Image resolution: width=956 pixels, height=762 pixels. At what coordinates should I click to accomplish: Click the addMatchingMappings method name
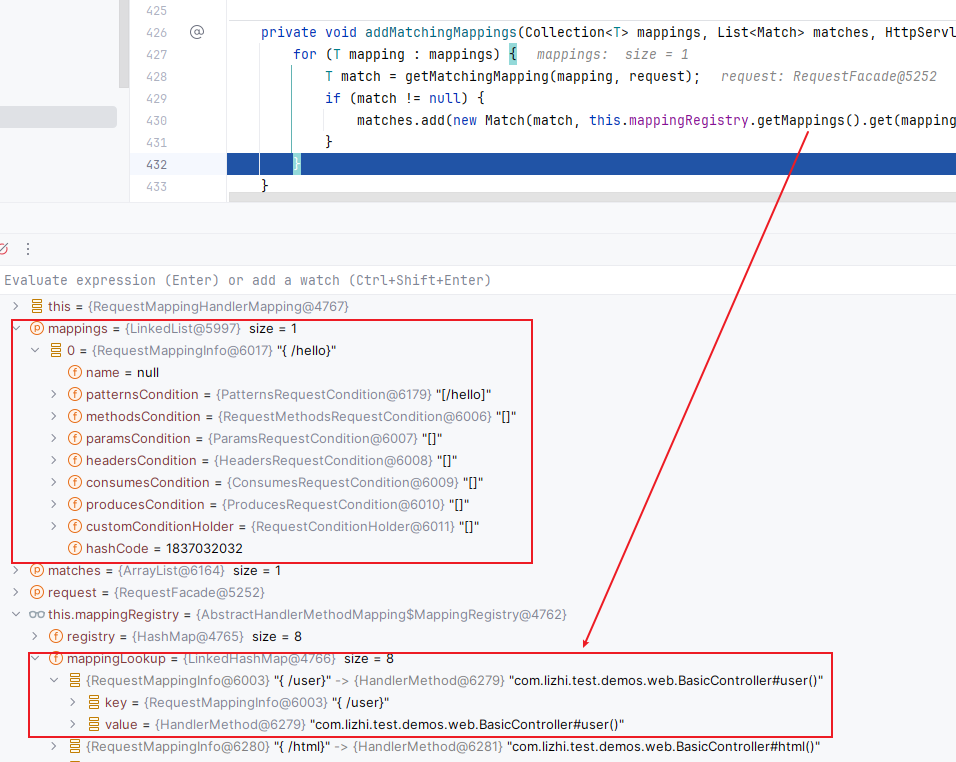tap(441, 32)
